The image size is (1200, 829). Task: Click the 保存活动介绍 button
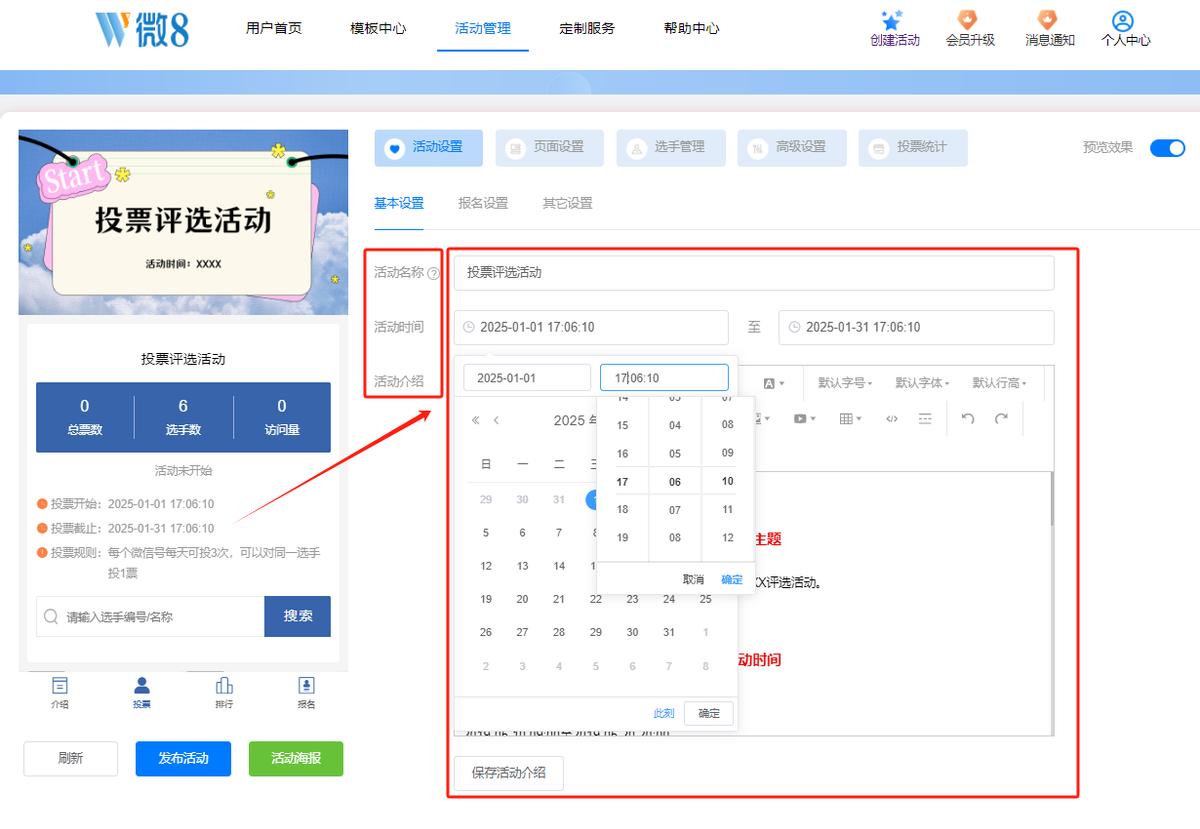click(x=509, y=773)
